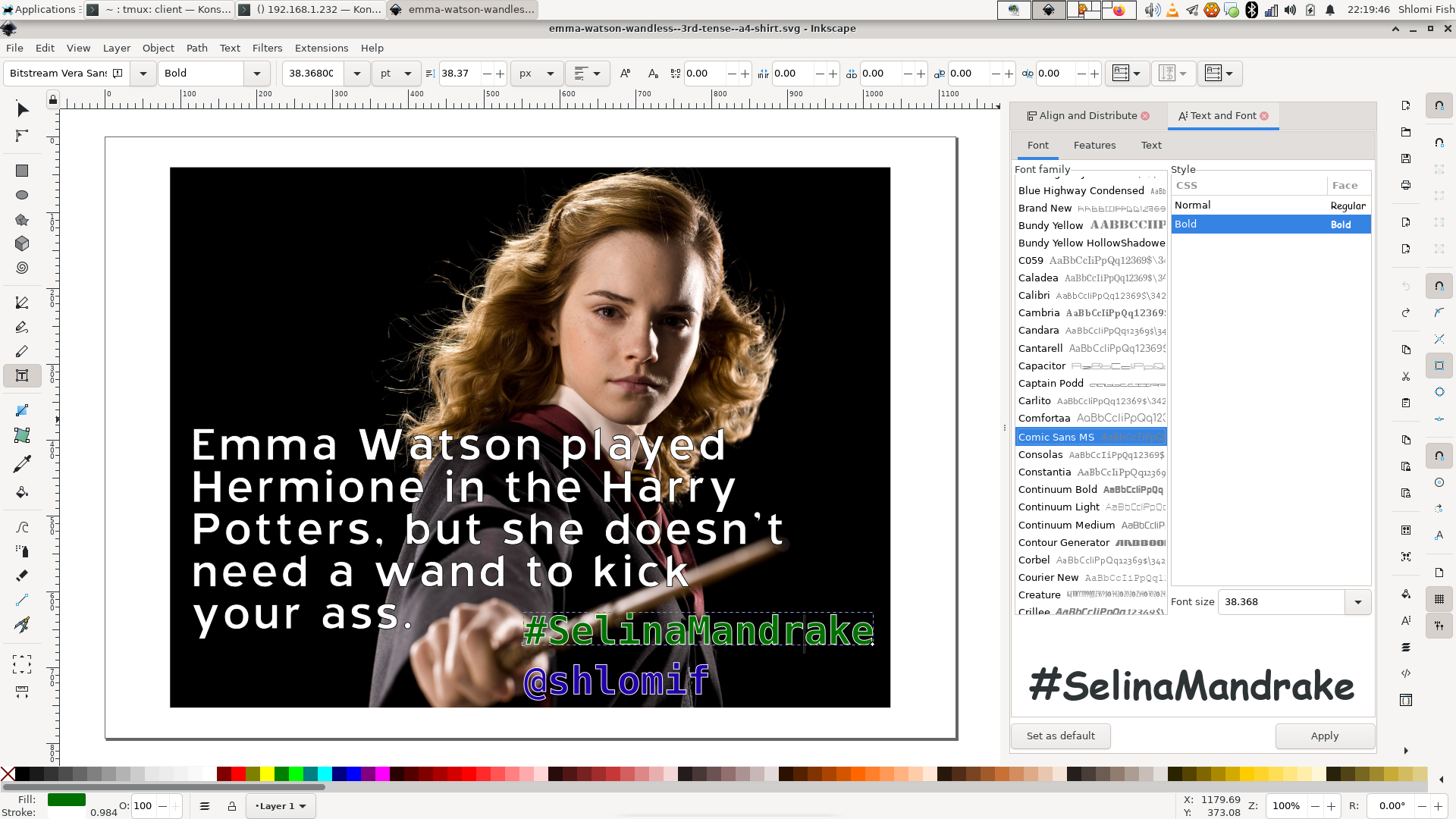Open the Layer 1 selector dropdown
The image size is (1456, 819).
pyautogui.click(x=281, y=806)
